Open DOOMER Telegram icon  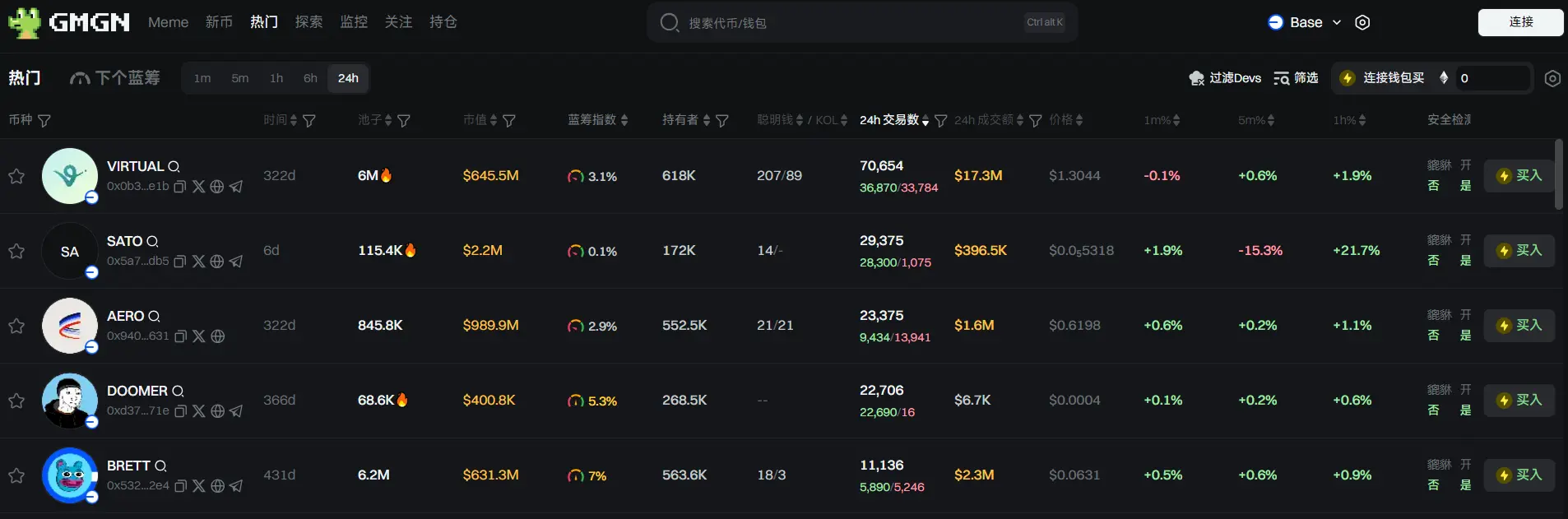(x=236, y=411)
